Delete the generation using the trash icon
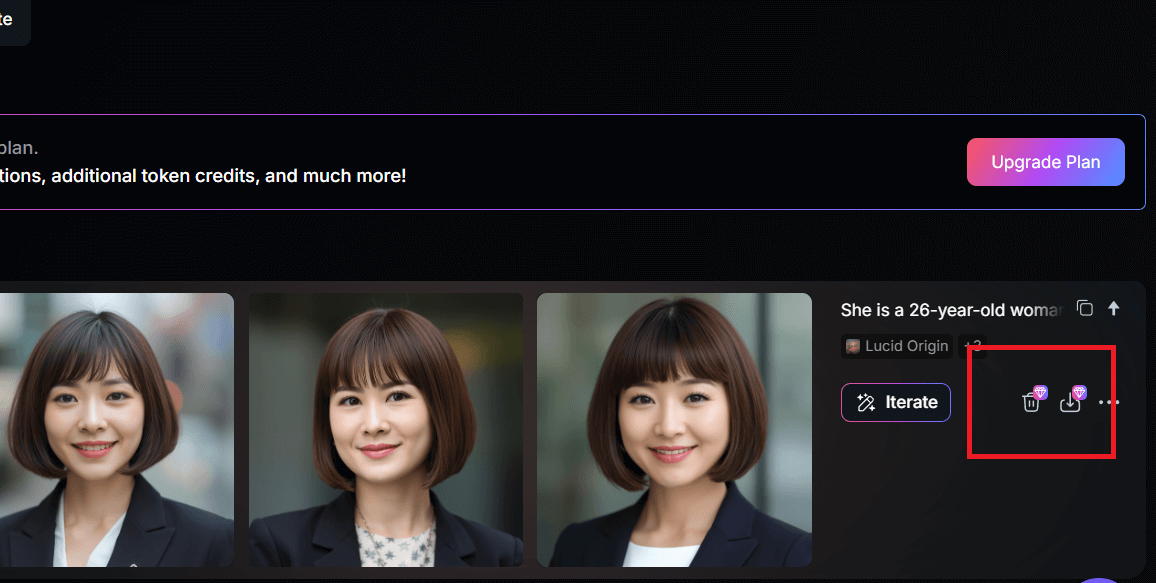1156x583 pixels. point(1031,402)
